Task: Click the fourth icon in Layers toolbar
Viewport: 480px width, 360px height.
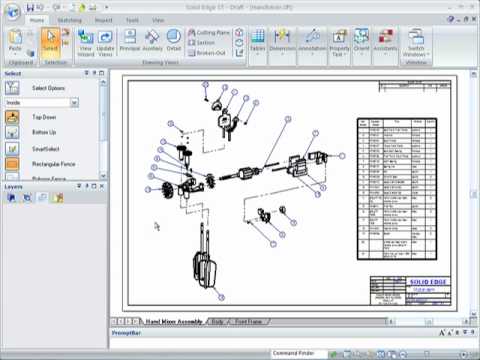Action: tap(58, 198)
